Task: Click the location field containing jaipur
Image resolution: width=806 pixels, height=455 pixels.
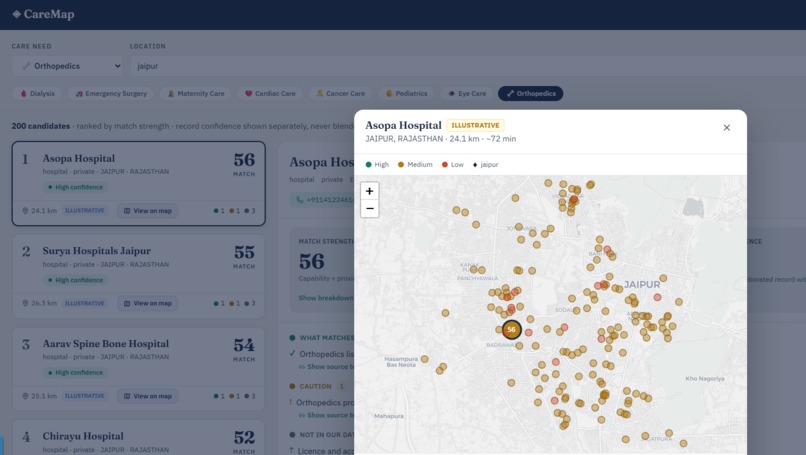Action: coord(468,66)
